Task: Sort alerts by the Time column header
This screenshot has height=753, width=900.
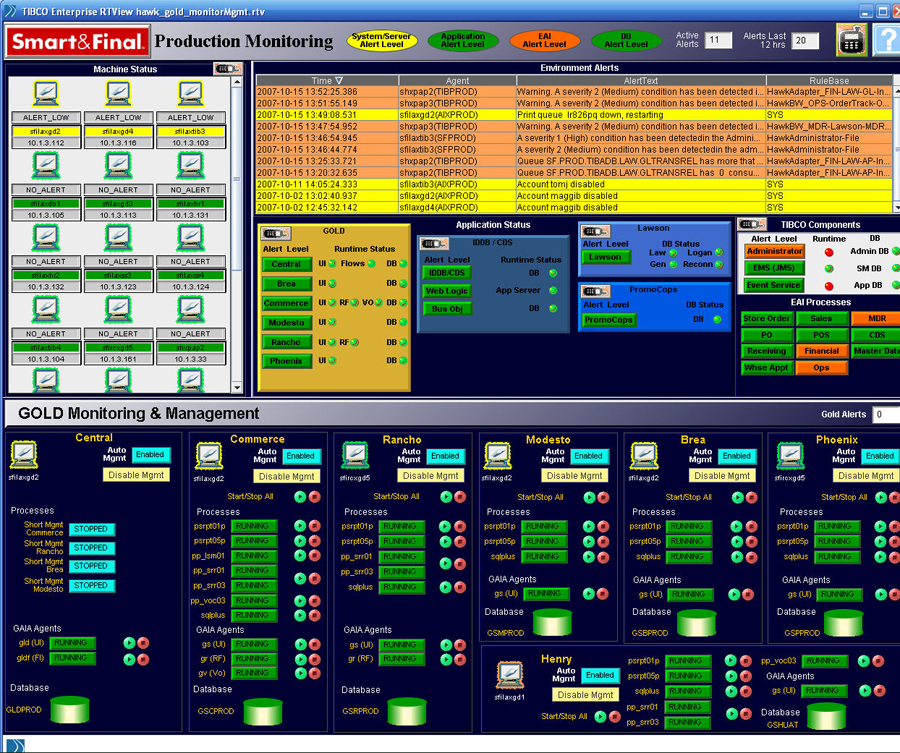Action: [x=327, y=80]
